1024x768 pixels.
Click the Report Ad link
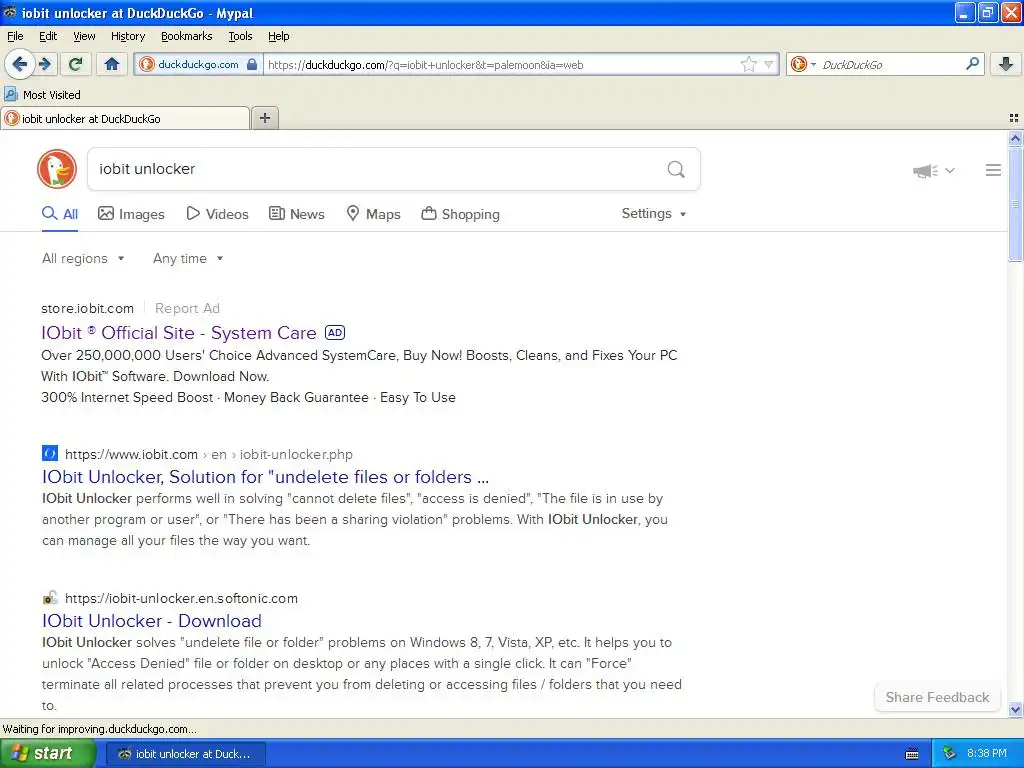pos(187,308)
